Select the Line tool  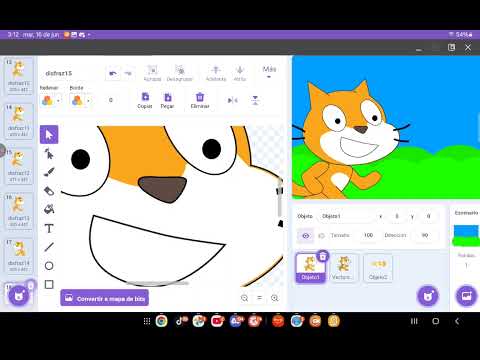[49, 247]
